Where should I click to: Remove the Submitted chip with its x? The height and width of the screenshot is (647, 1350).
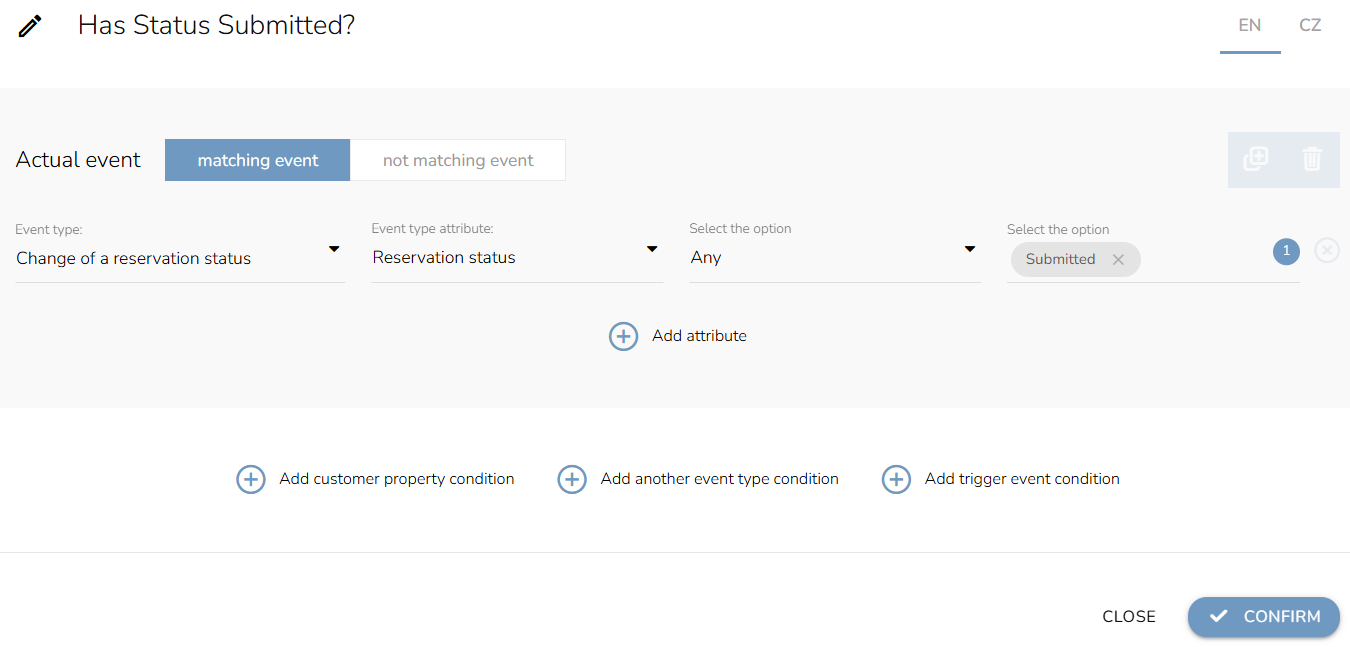(x=1118, y=260)
